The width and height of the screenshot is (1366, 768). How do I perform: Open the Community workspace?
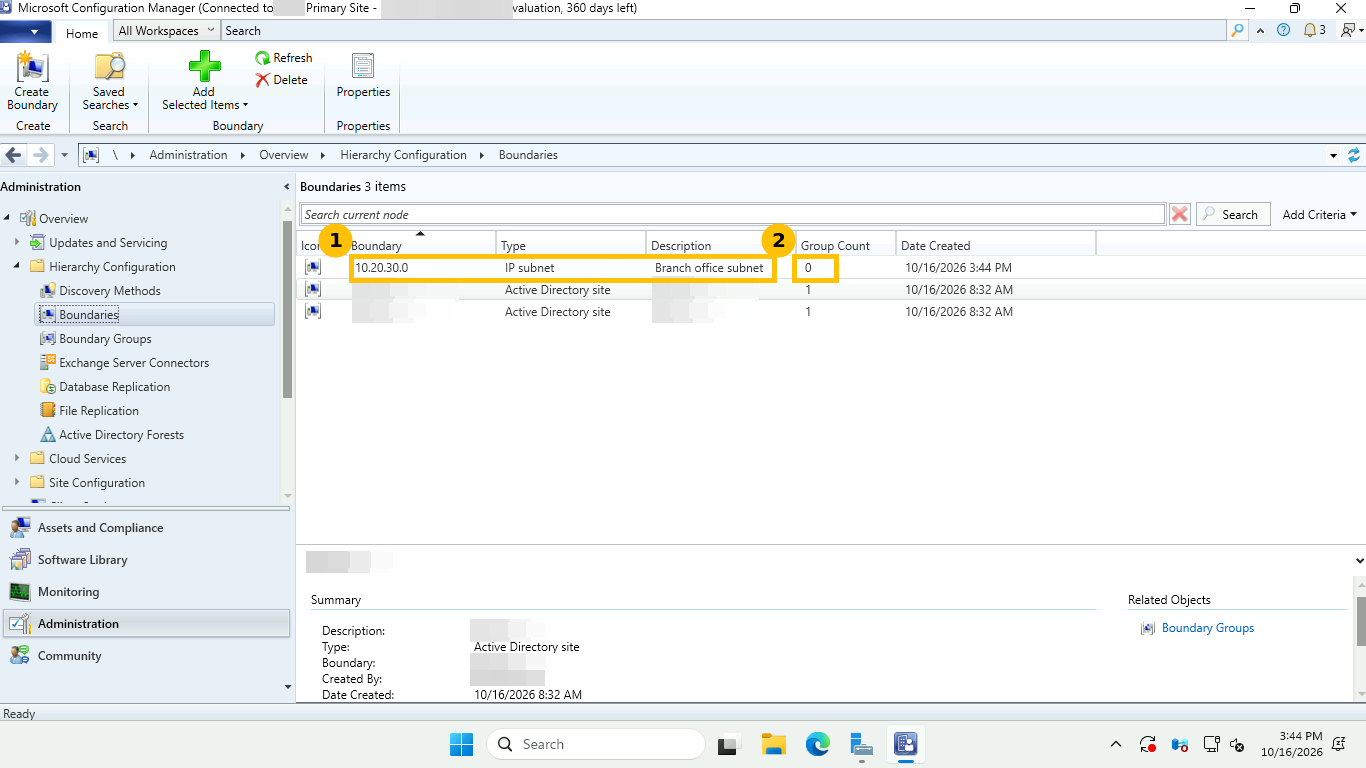click(x=146, y=656)
